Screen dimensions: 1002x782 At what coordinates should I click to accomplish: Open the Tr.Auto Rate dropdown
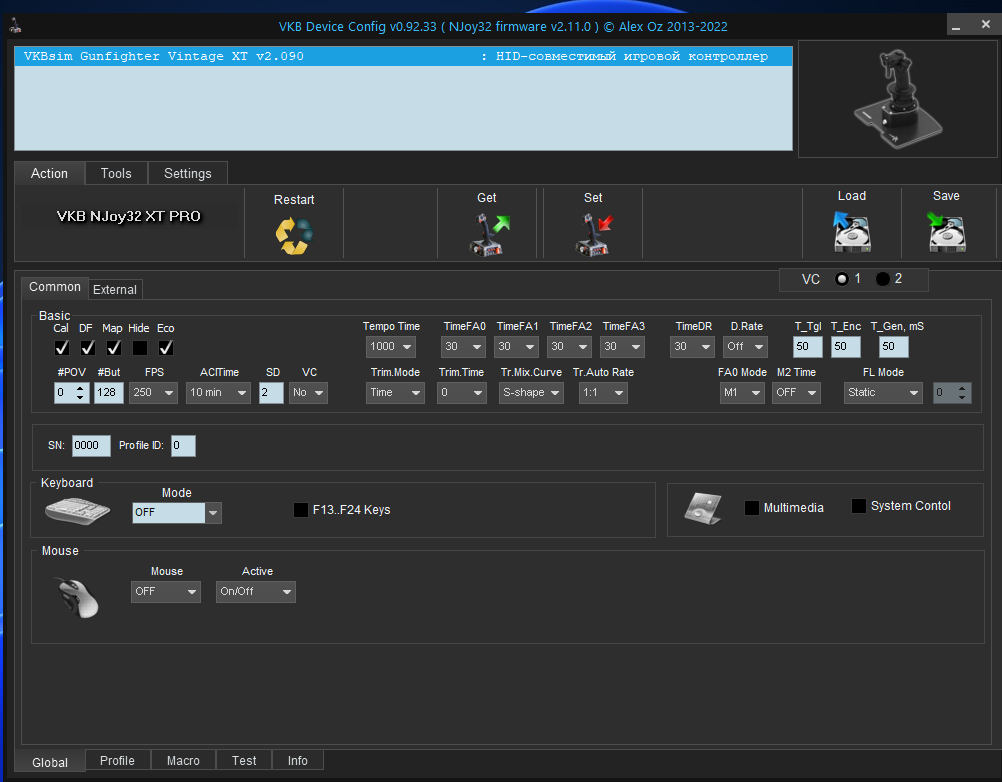coord(603,393)
